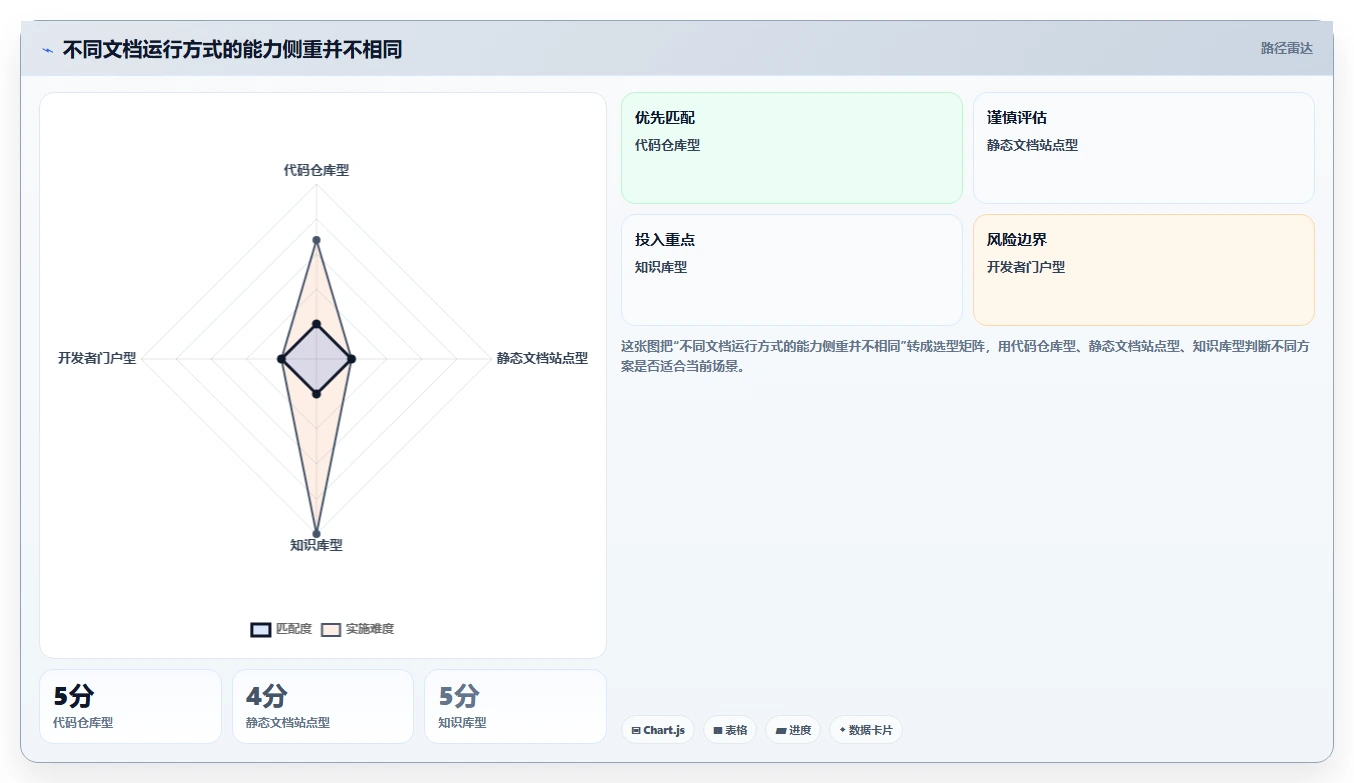This screenshot has height=783, width=1354.
Task: Click the 开发者门户型 radar axis label
Action: pos(97,358)
